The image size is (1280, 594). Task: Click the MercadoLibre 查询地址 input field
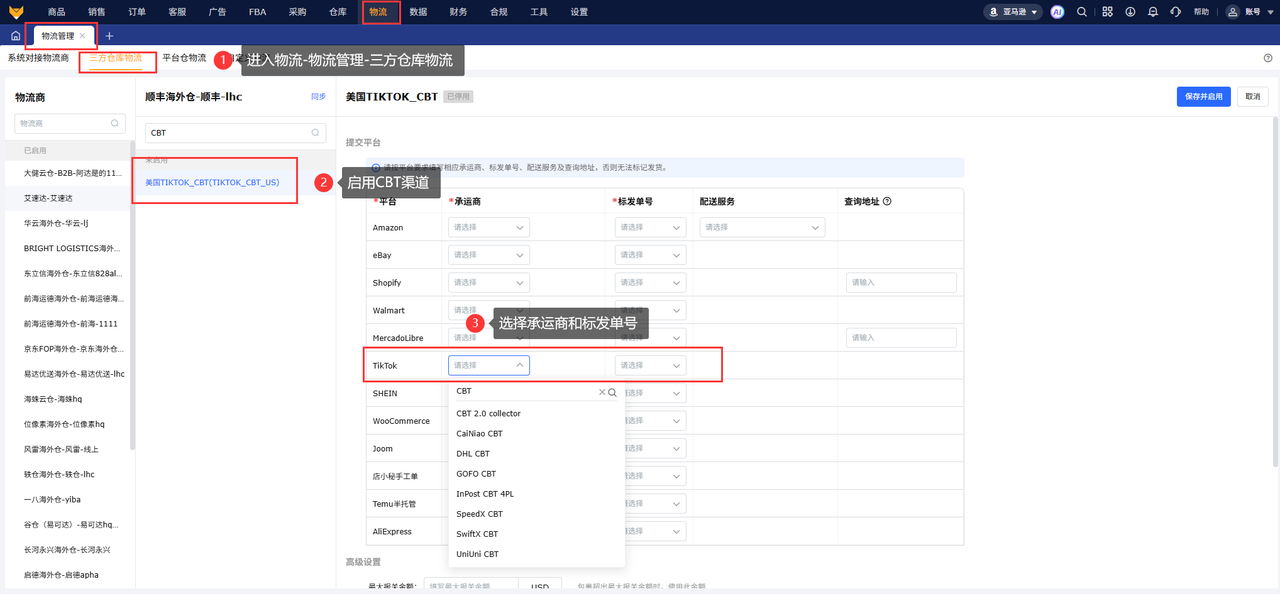click(x=901, y=337)
